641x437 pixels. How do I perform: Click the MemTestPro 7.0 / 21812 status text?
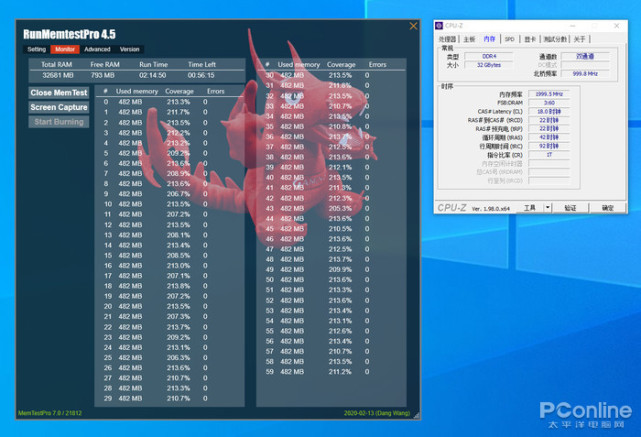[50, 413]
